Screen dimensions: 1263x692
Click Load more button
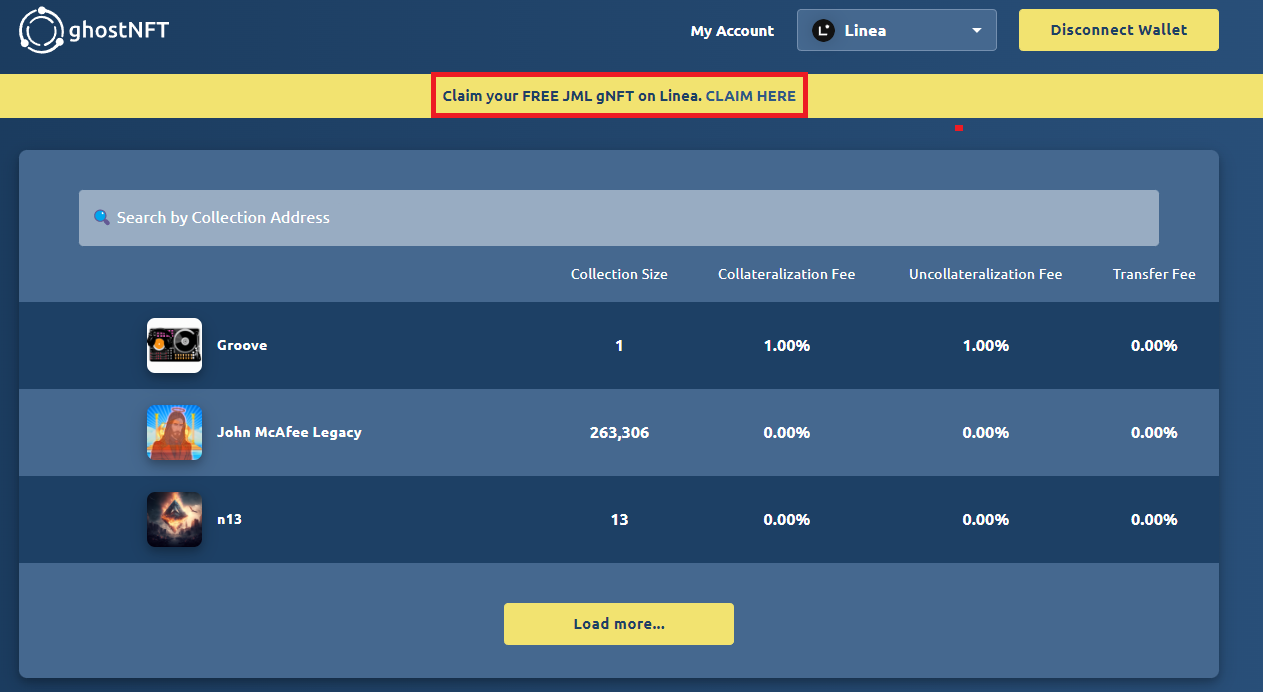click(619, 624)
